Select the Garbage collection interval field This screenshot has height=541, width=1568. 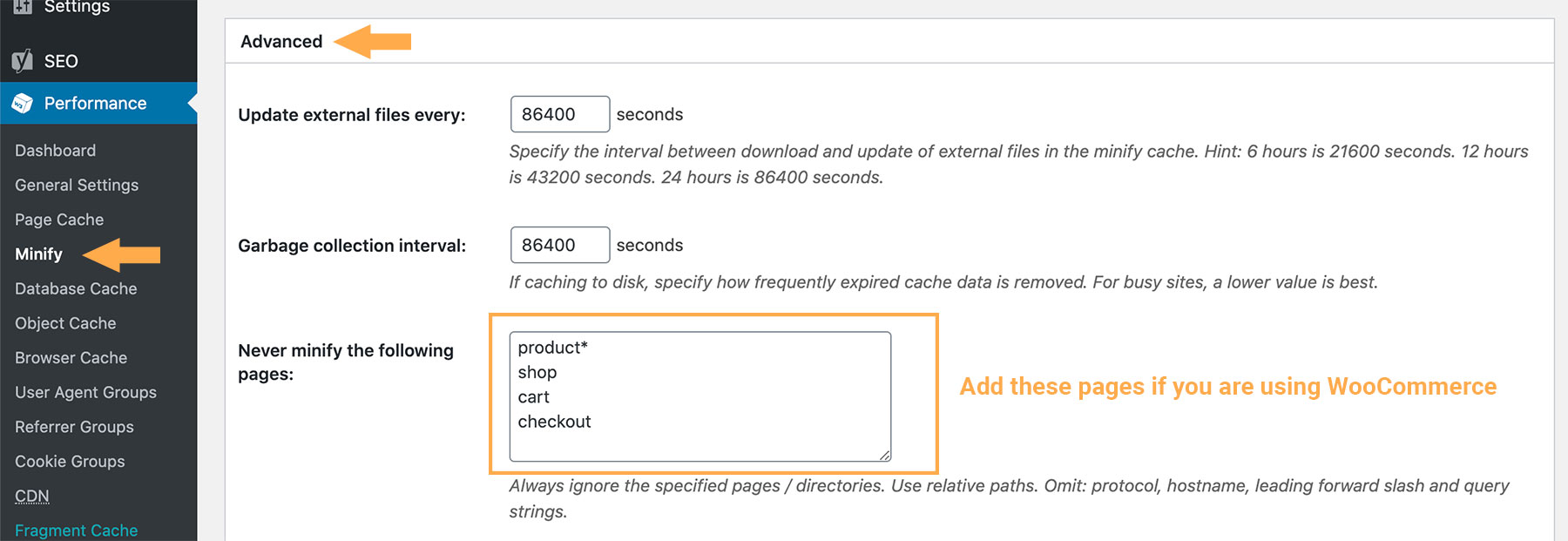pos(559,245)
